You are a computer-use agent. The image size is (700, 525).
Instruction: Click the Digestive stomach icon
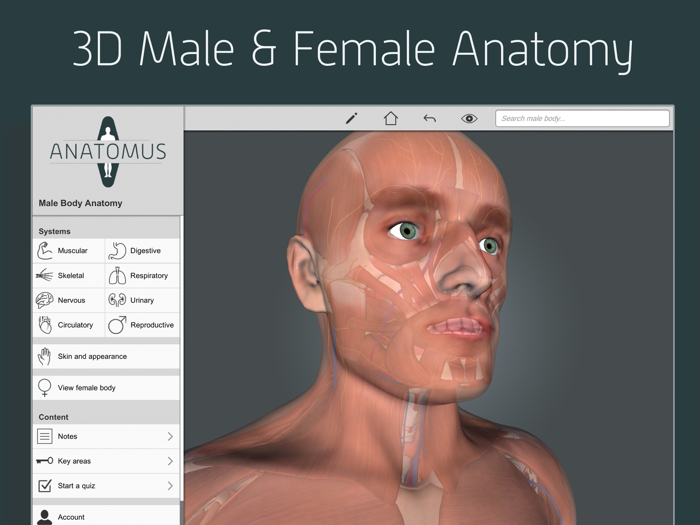point(117,251)
